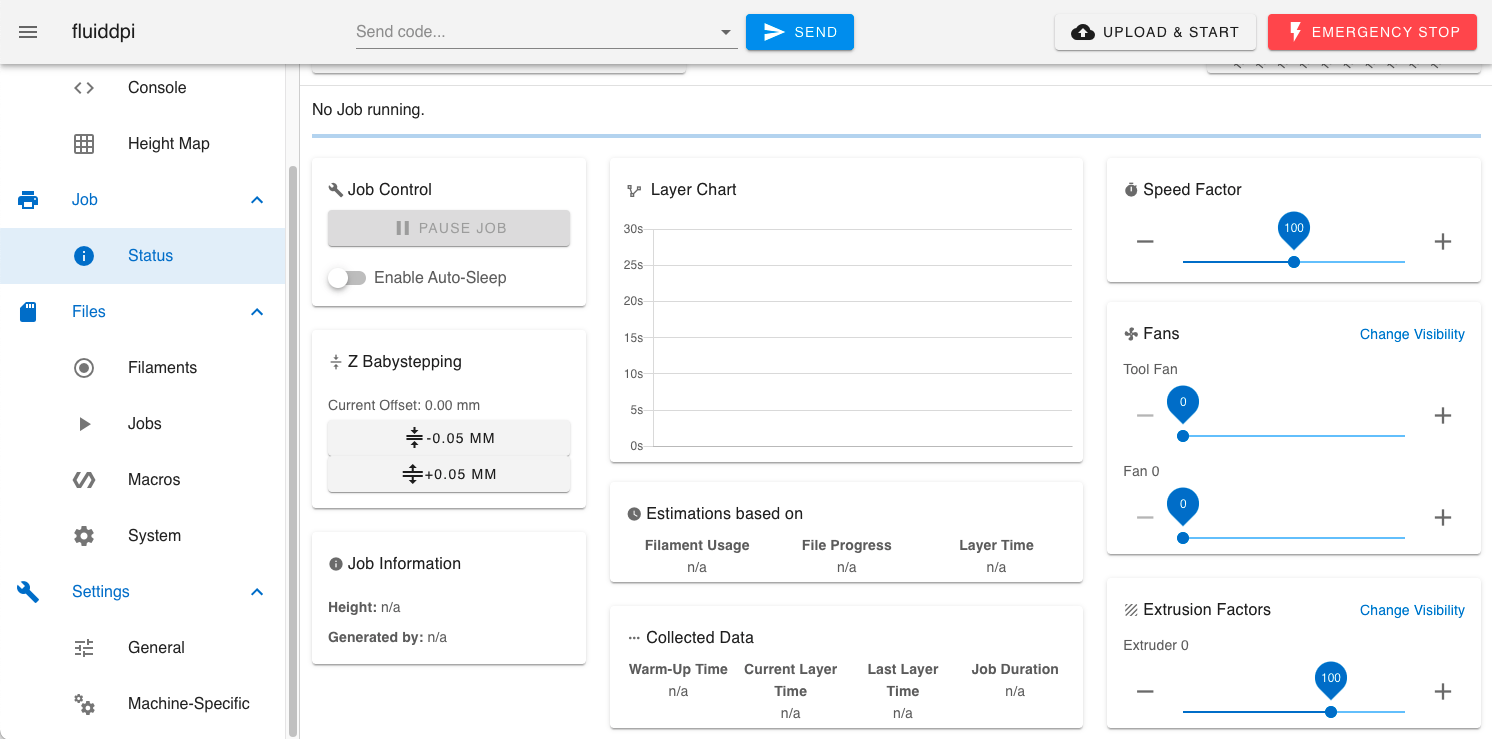This screenshot has width=1492, height=739.
Task: Click the fluiddpi machine name
Action: tap(103, 32)
